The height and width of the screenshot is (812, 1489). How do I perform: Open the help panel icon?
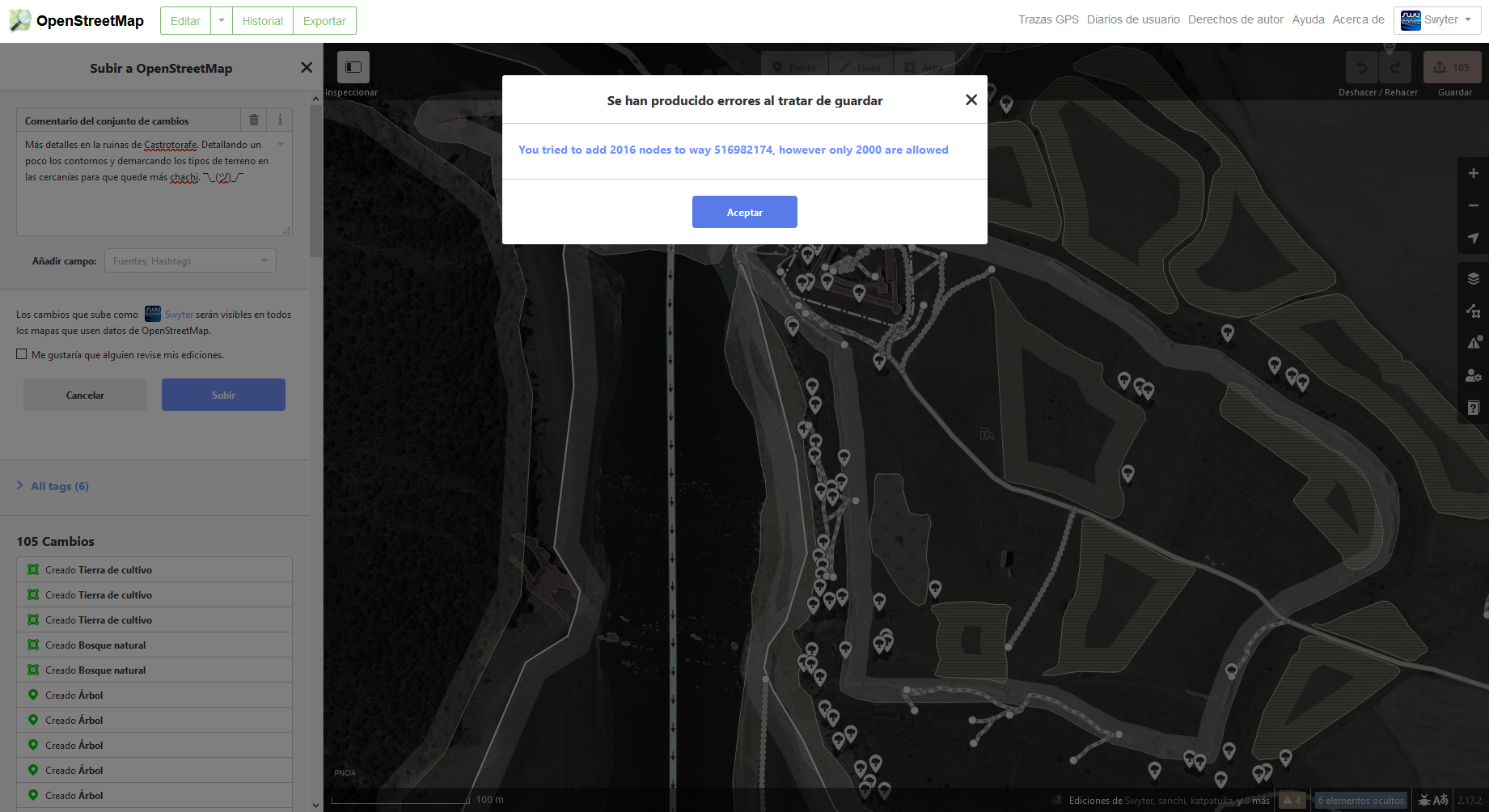[x=1473, y=408]
